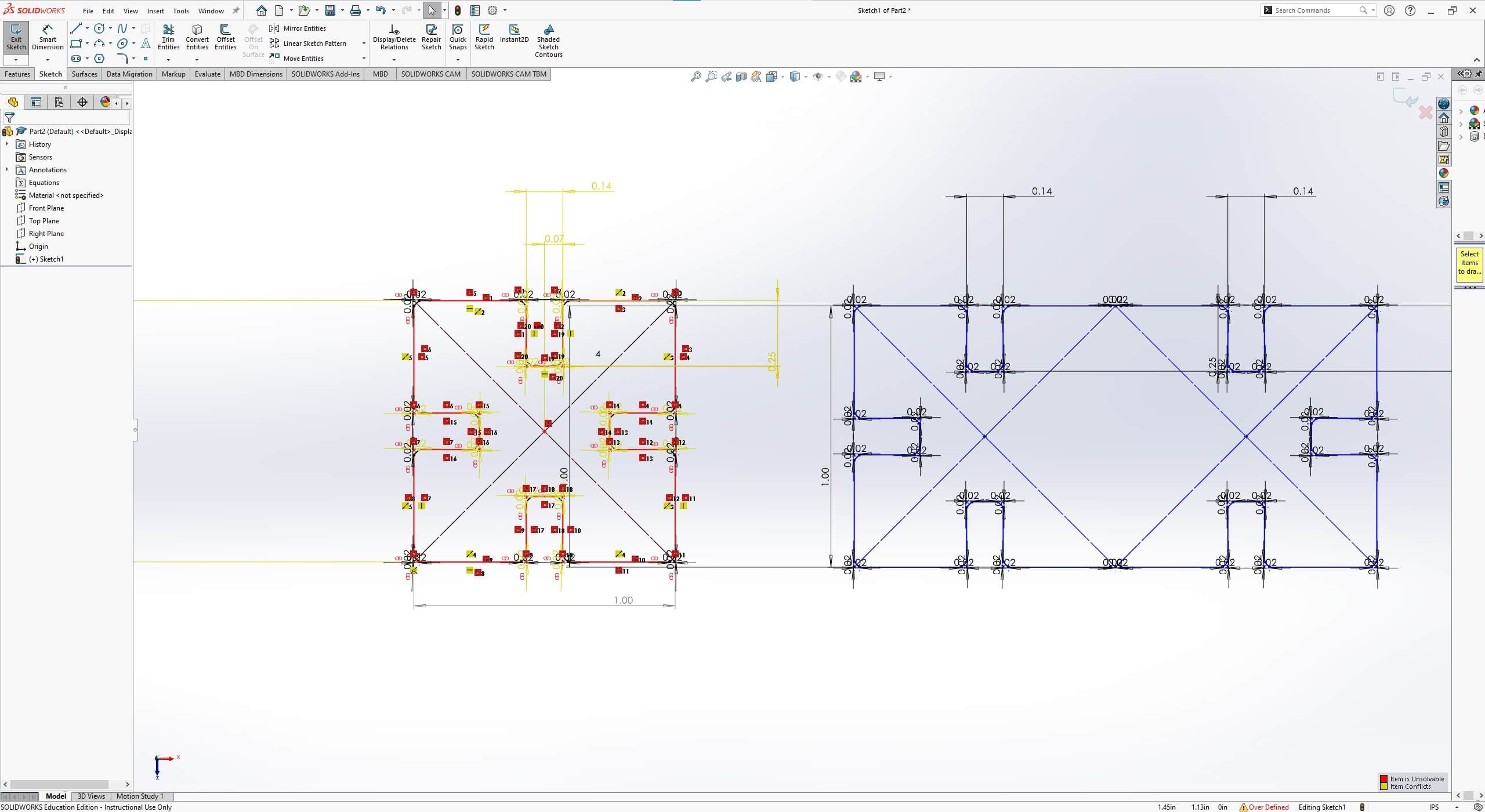This screenshot has width=1485, height=812.
Task: Open Options gear dropdown arrow
Action: pos(505,10)
